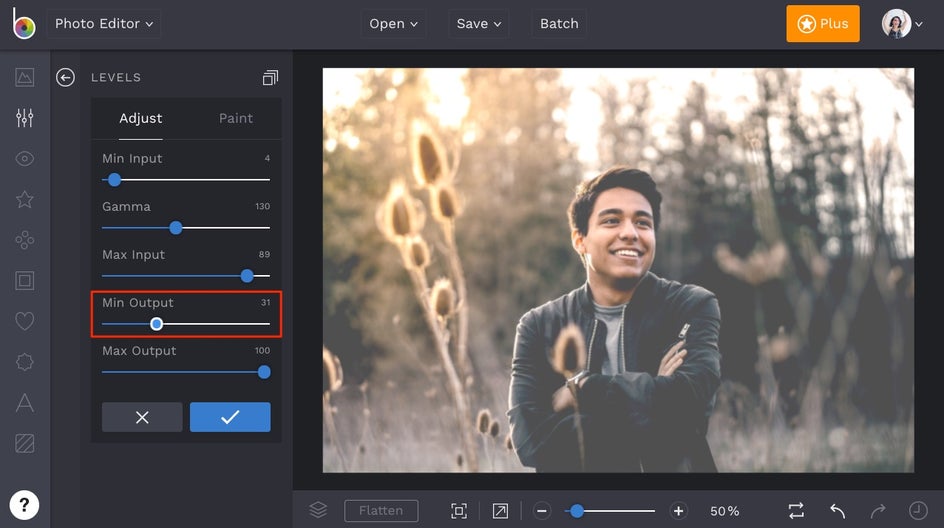This screenshot has width=944, height=528.
Task: Open the Overlays heart icon
Action: (25, 321)
